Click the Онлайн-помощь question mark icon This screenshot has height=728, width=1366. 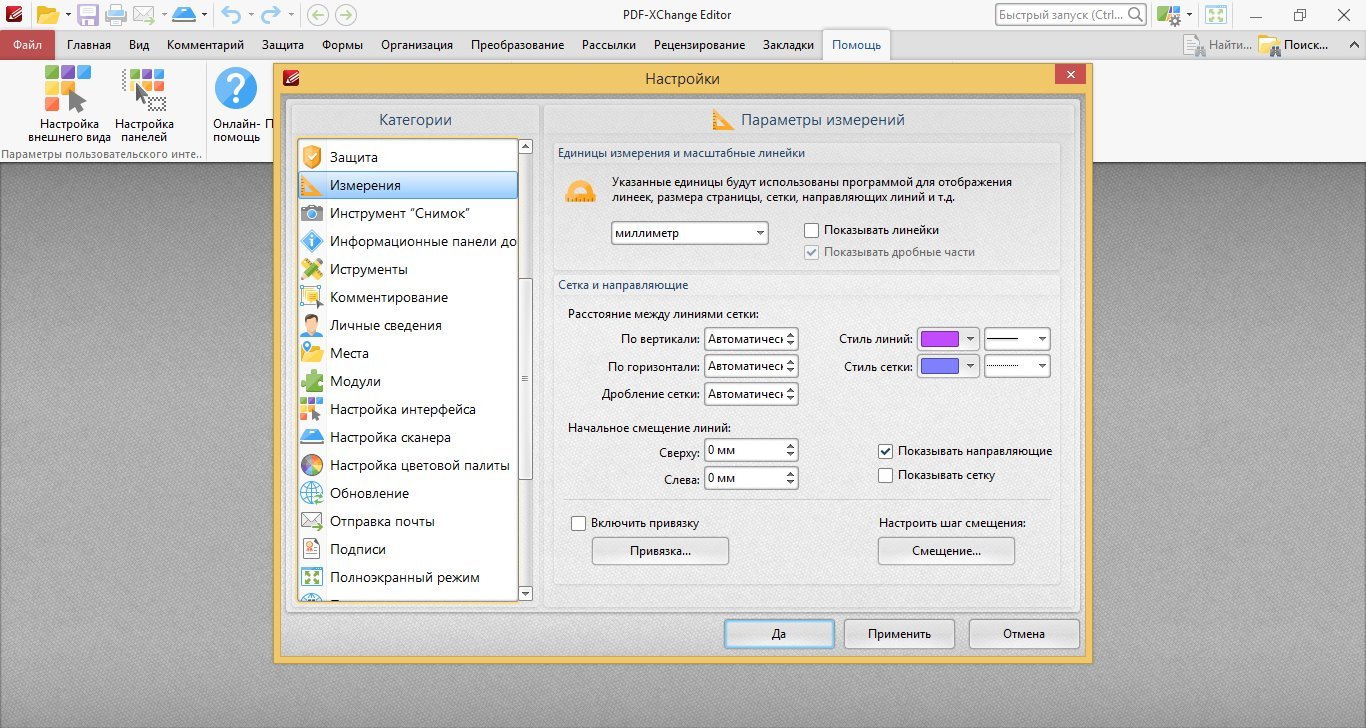(236, 90)
